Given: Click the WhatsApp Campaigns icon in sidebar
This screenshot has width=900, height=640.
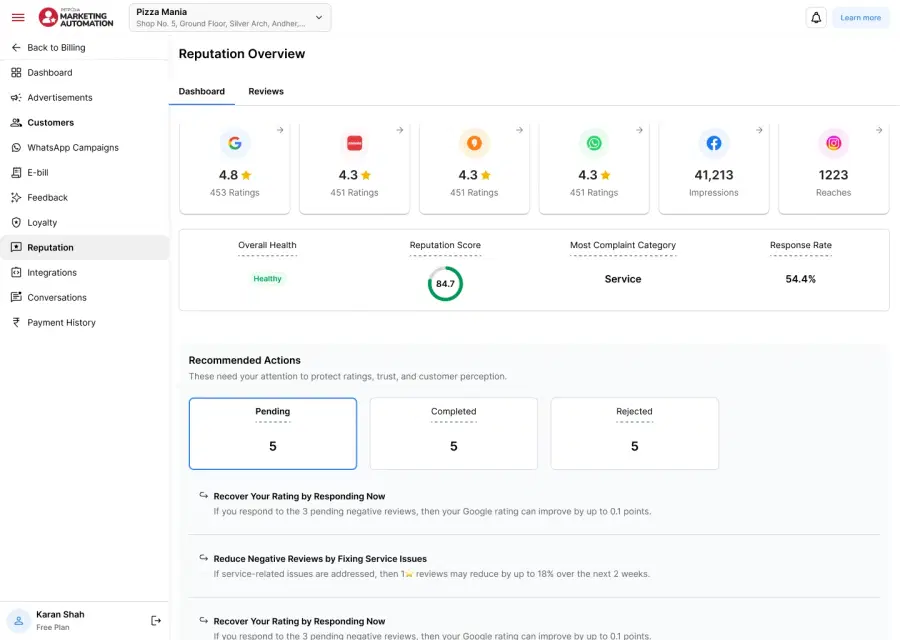Looking at the screenshot, I should tap(16, 148).
